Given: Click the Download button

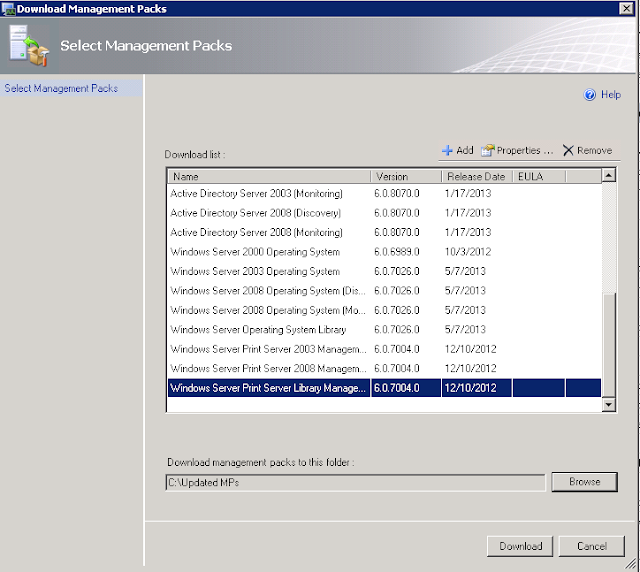Looking at the screenshot, I should [x=520, y=546].
